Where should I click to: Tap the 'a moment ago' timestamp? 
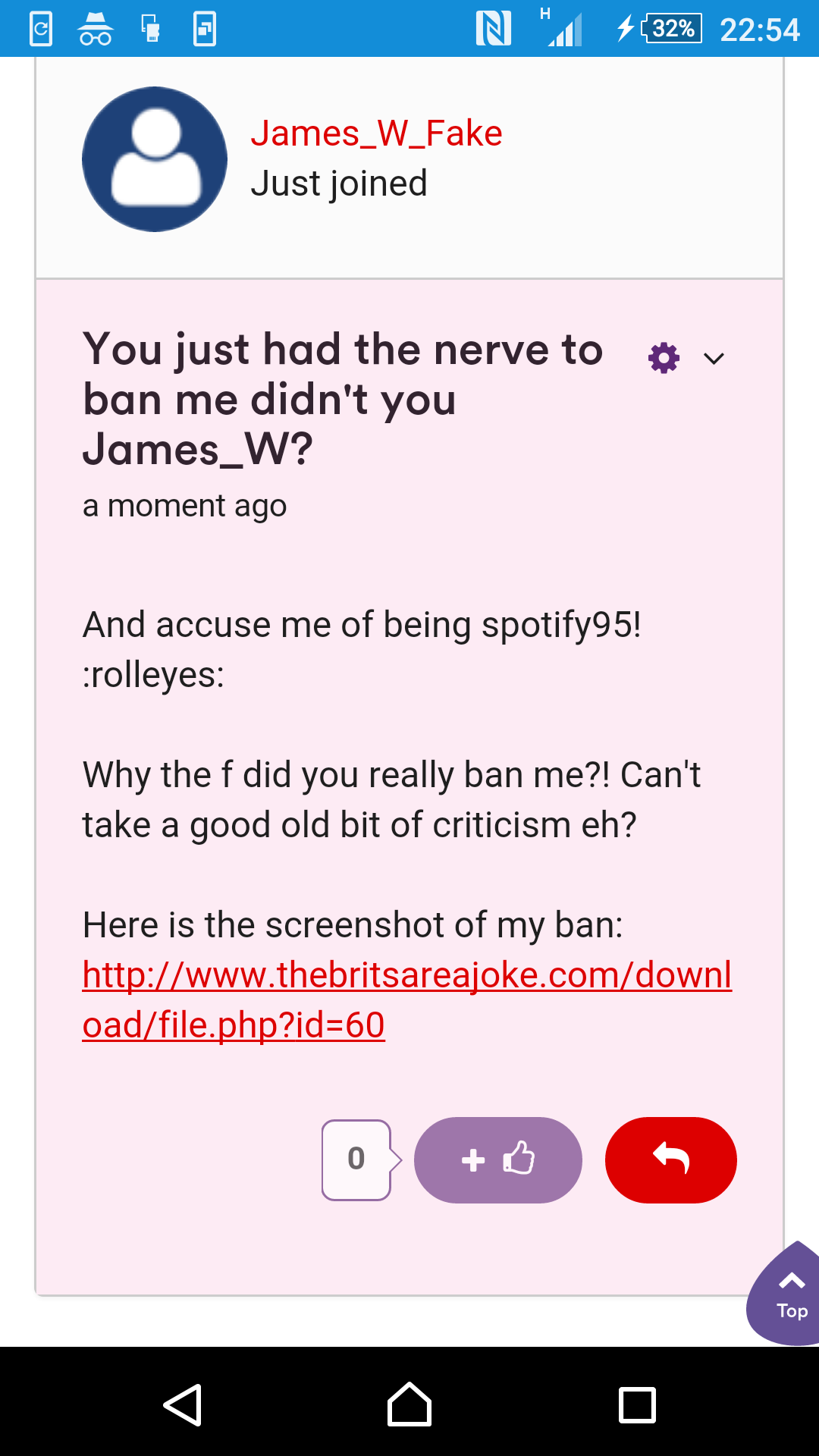click(x=184, y=506)
